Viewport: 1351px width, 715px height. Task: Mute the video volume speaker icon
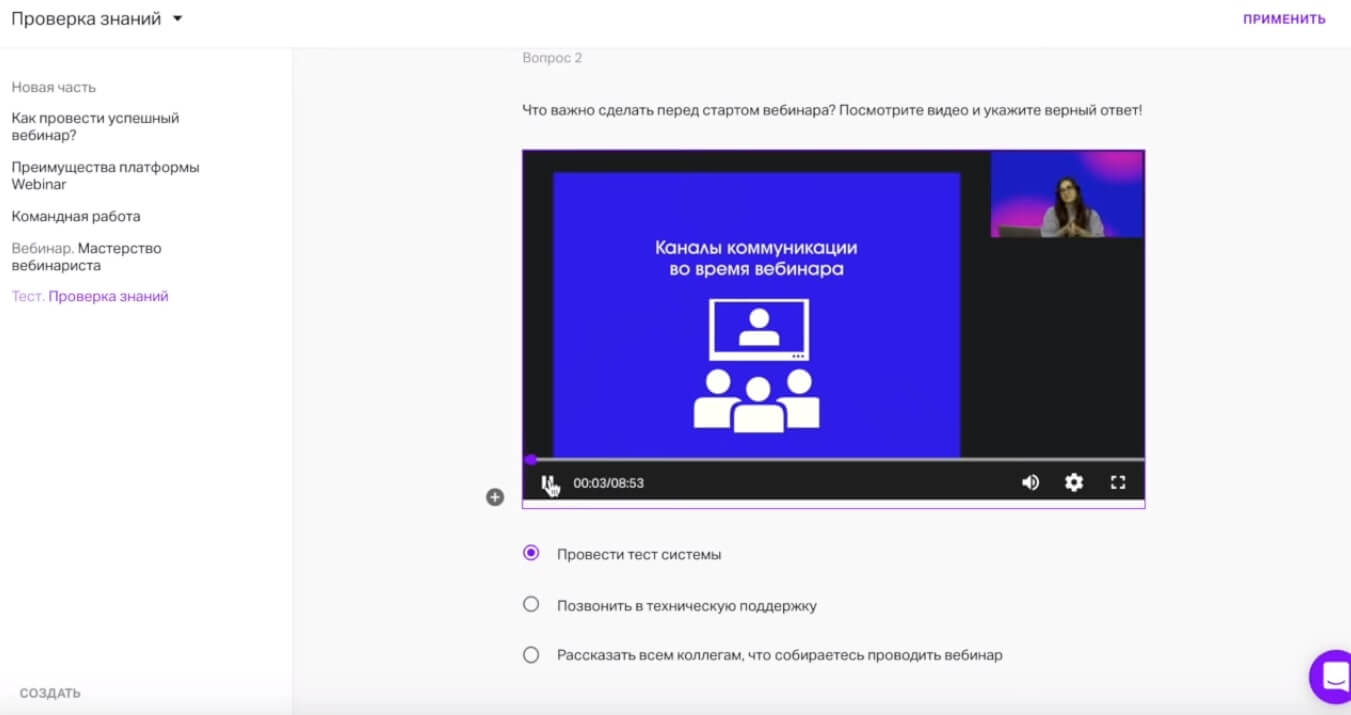(1030, 483)
